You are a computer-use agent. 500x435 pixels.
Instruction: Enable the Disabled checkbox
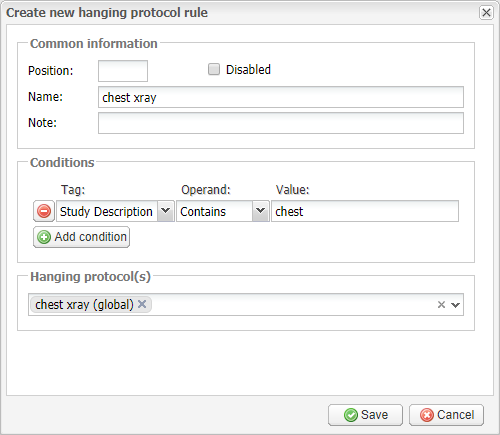click(214, 69)
